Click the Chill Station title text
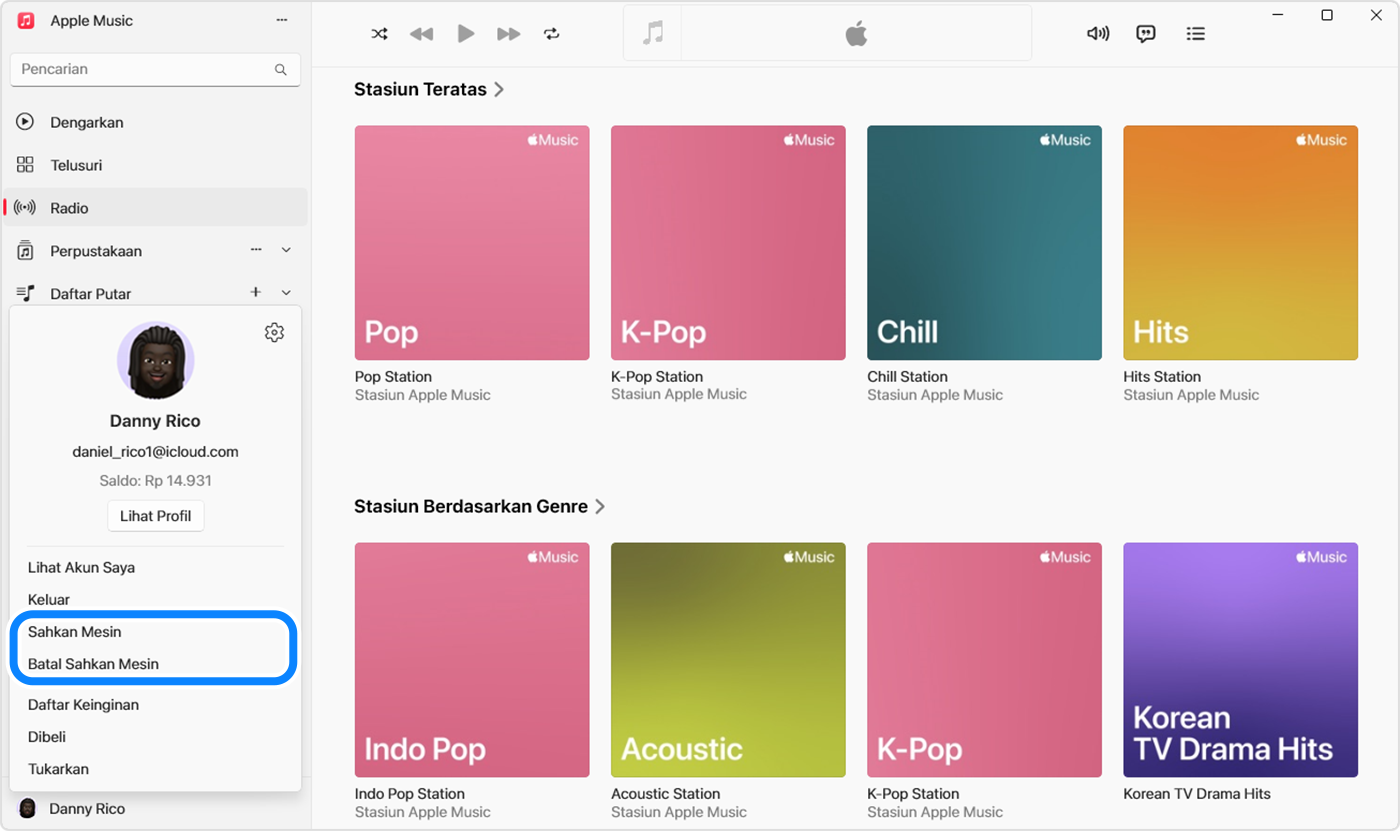The height and width of the screenshot is (832, 1400). click(907, 377)
